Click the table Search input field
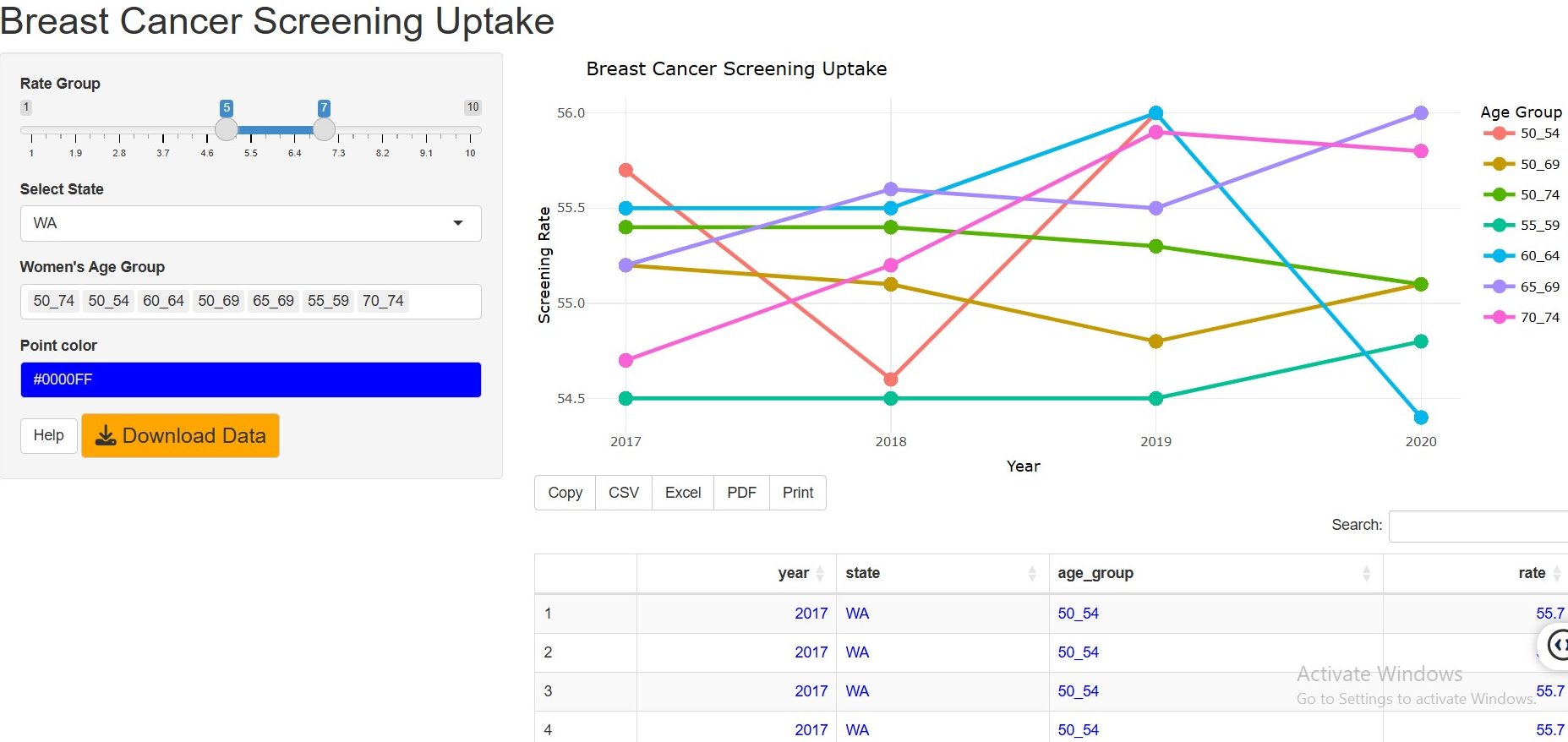The height and width of the screenshot is (742, 1568). pos(1478,526)
